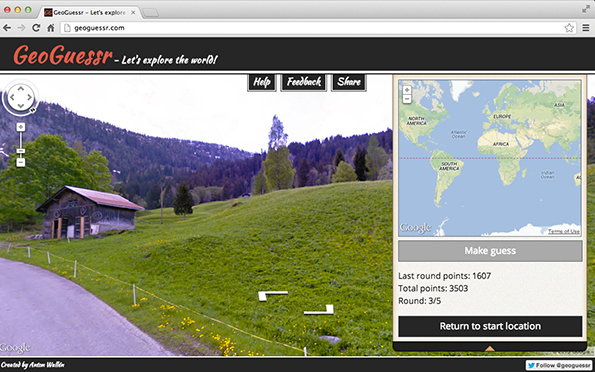Click Return to start location
The image size is (595, 372).
click(x=490, y=326)
